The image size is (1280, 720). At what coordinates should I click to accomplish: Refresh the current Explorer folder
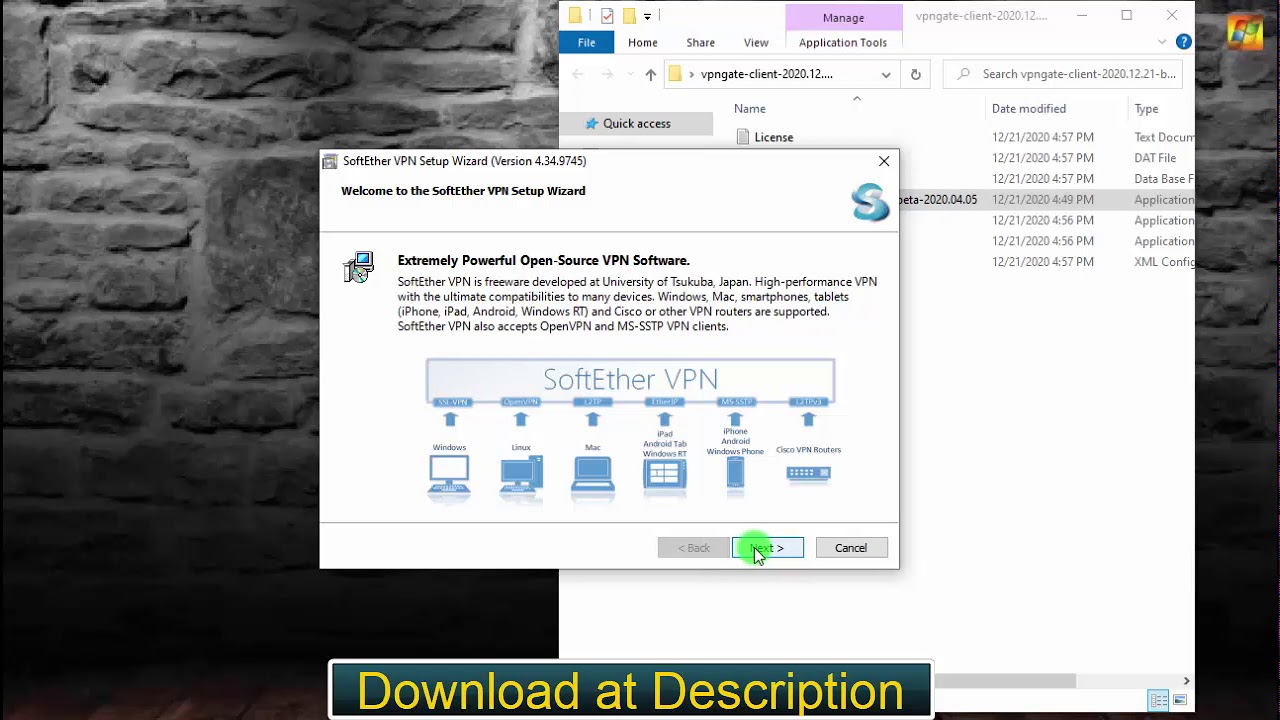click(915, 74)
